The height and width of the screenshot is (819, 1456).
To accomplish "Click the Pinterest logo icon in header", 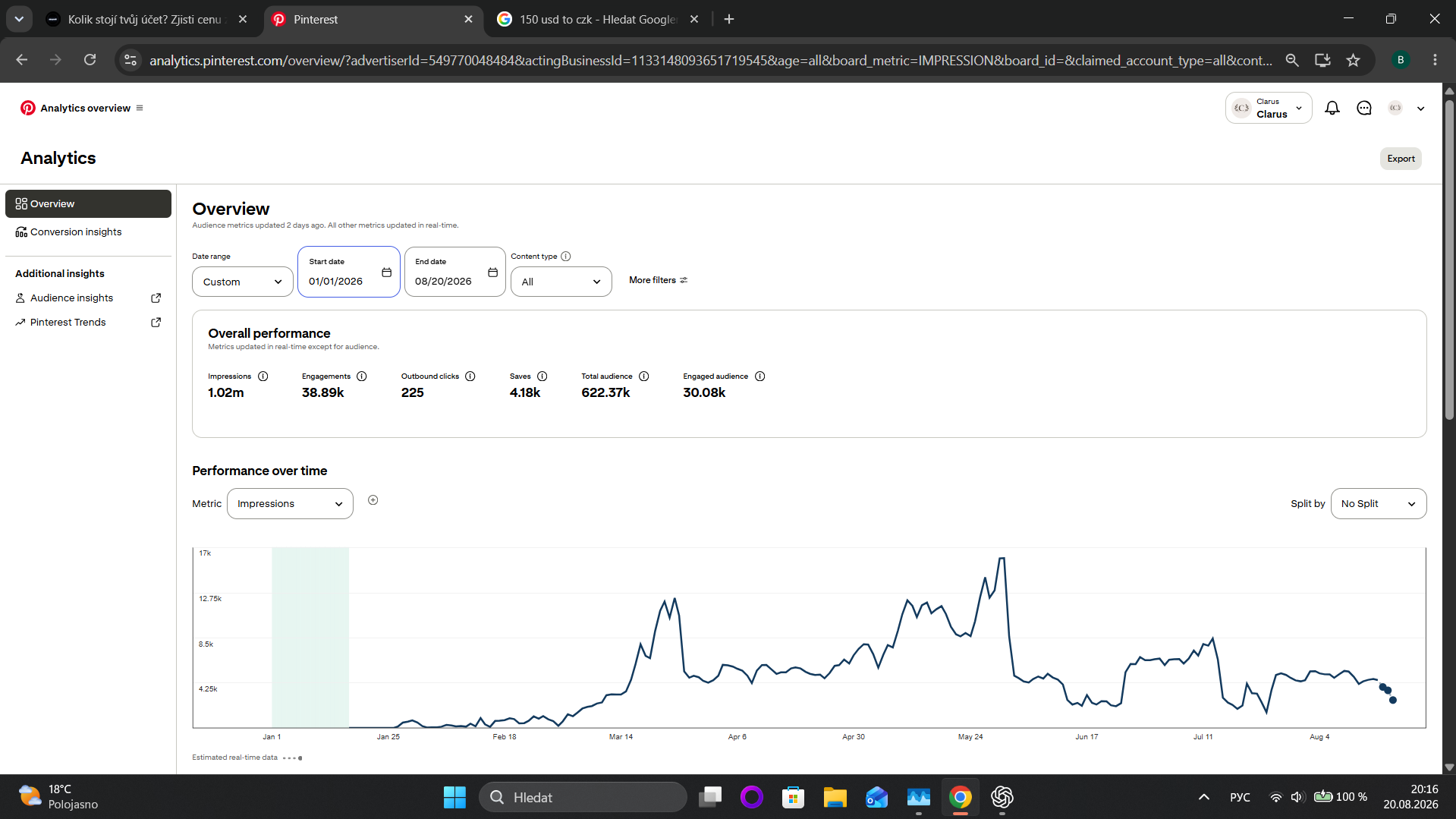I will click(28, 108).
